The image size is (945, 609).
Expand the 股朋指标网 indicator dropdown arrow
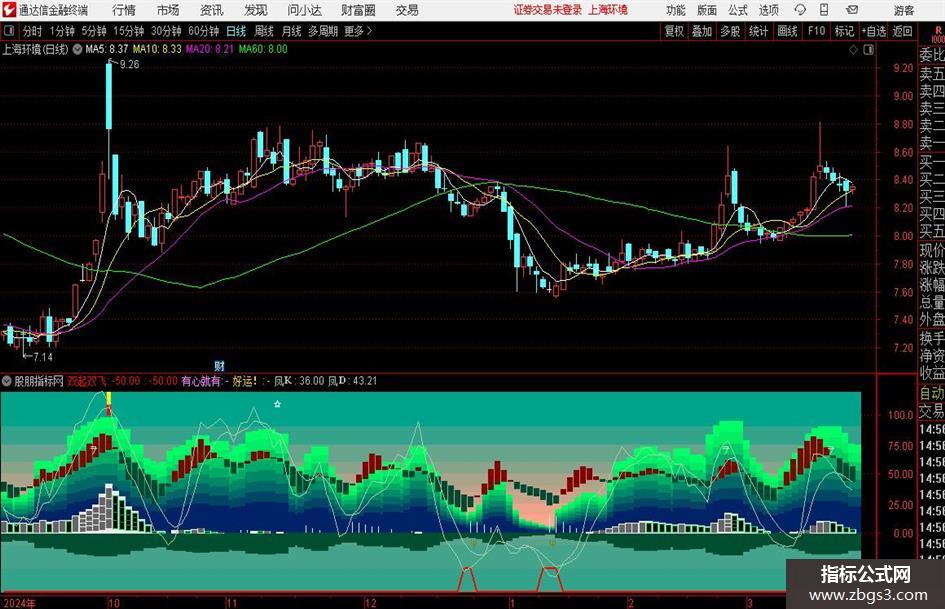coord(6,381)
